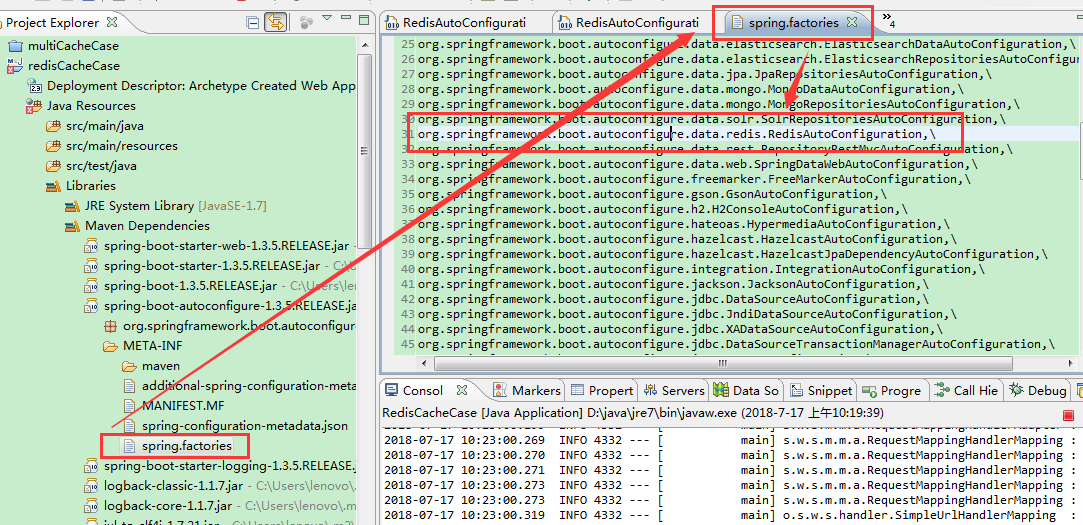Close the spring.factories editor tab

tap(852, 22)
